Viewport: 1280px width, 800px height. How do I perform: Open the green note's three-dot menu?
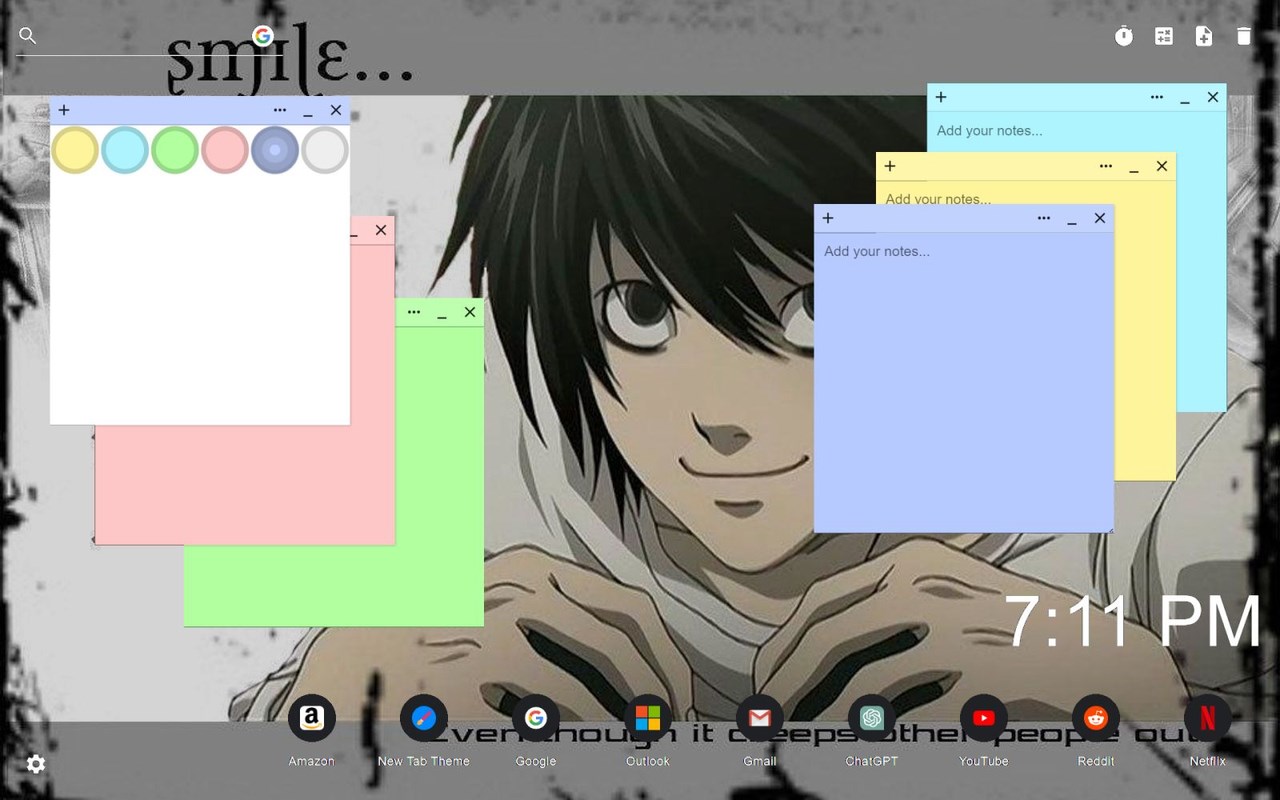click(414, 312)
